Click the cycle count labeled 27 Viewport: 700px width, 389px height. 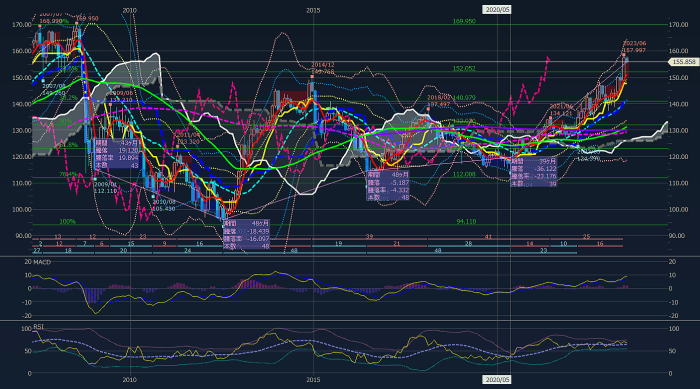(37, 251)
